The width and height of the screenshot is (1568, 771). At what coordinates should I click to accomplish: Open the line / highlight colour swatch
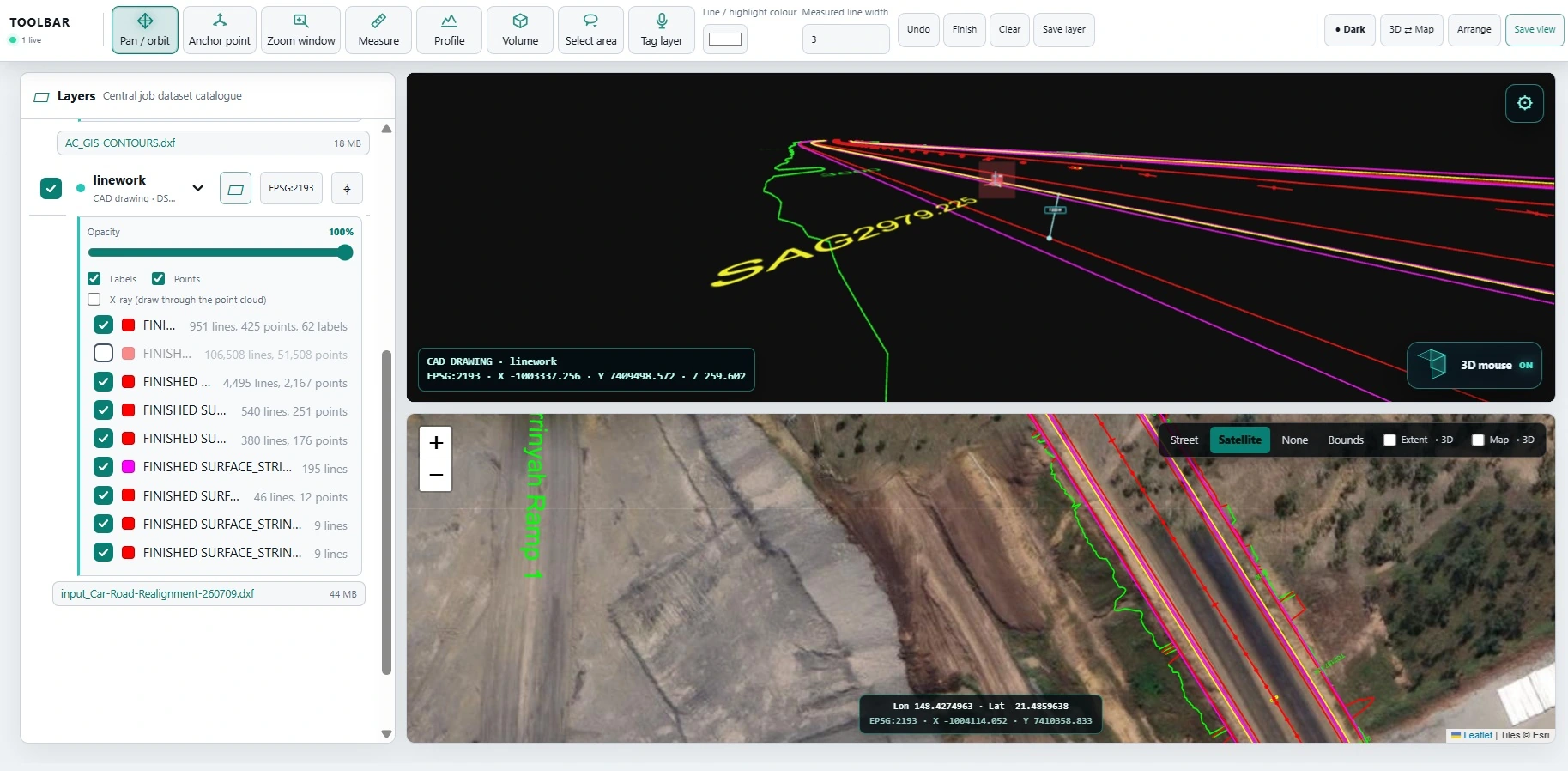(x=724, y=39)
